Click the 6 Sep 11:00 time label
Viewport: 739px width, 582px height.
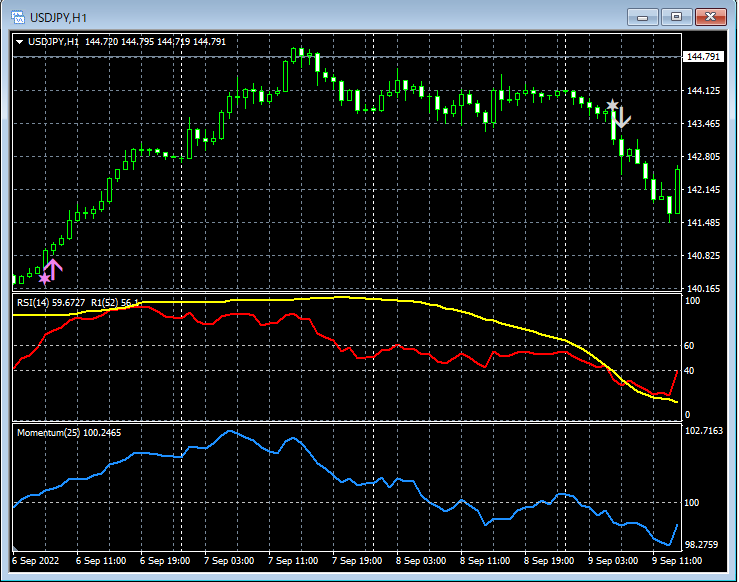[x=101, y=561]
